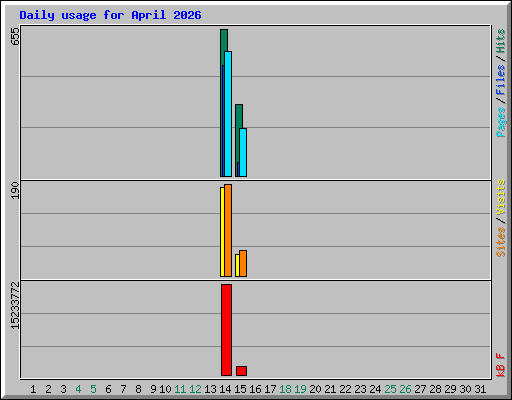Click the yellow Visits bar for day 15
The width and height of the screenshot is (512, 400).
(x=237, y=265)
